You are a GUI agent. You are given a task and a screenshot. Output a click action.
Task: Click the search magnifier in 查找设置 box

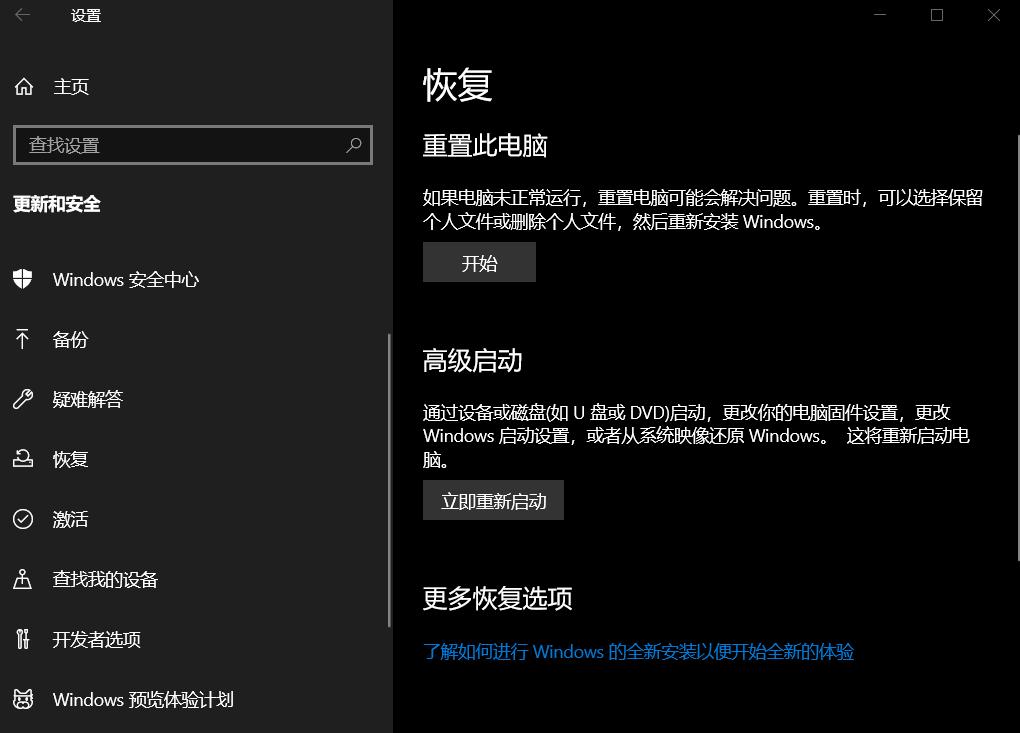354,145
